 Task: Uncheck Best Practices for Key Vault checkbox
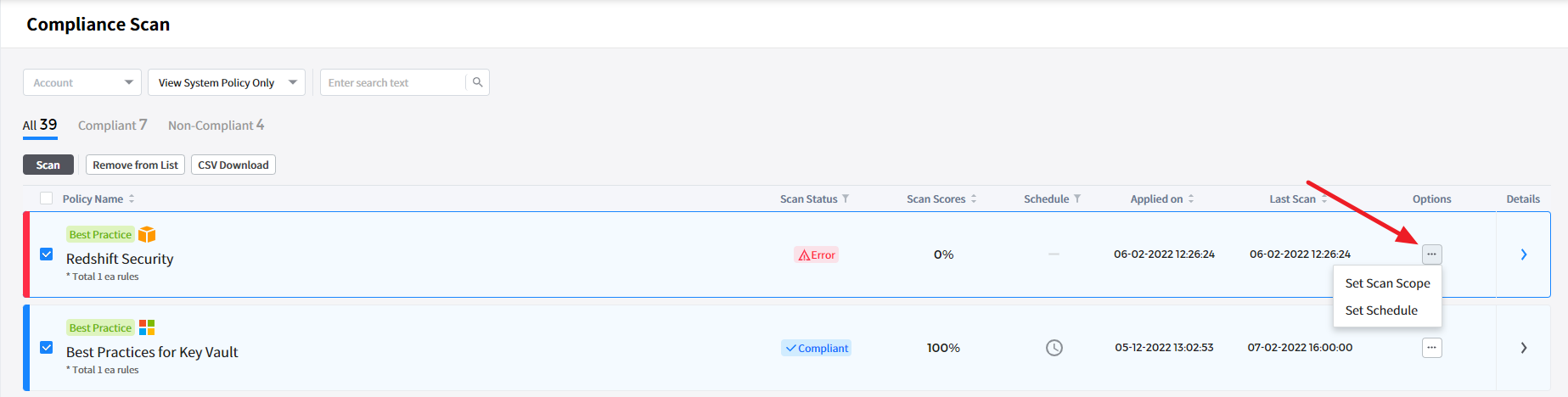click(47, 348)
